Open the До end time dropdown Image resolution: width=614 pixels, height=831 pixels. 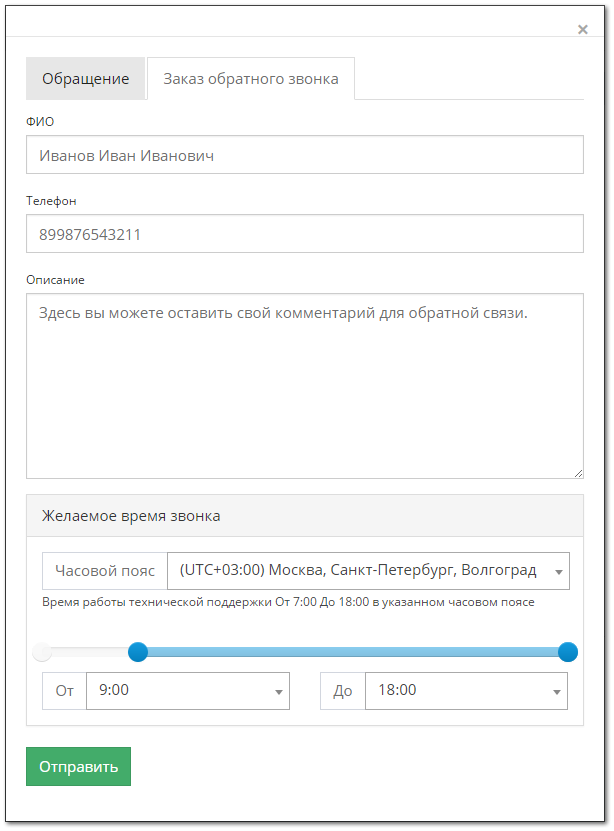[466, 691]
